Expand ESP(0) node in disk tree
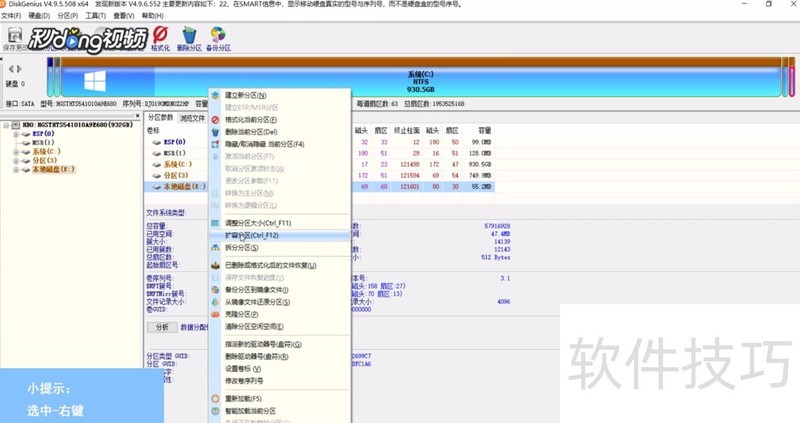Screen dimensions: 800x423 pos(16,134)
